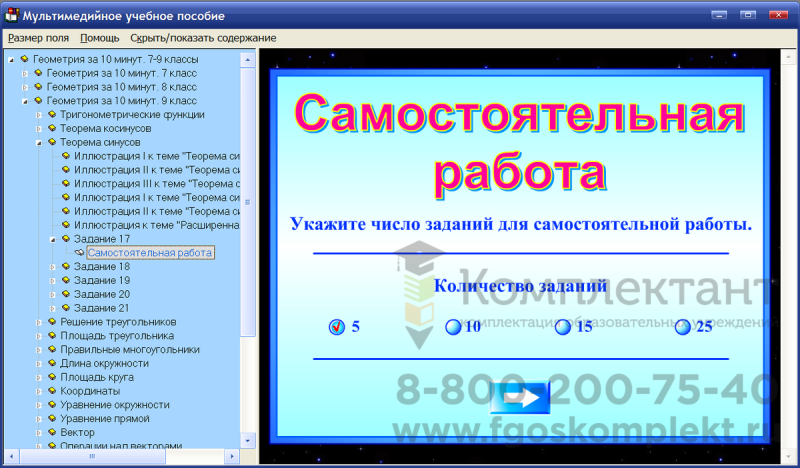Open the Помощь menu
The width and height of the screenshot is (800, 468).
point(99,38)
